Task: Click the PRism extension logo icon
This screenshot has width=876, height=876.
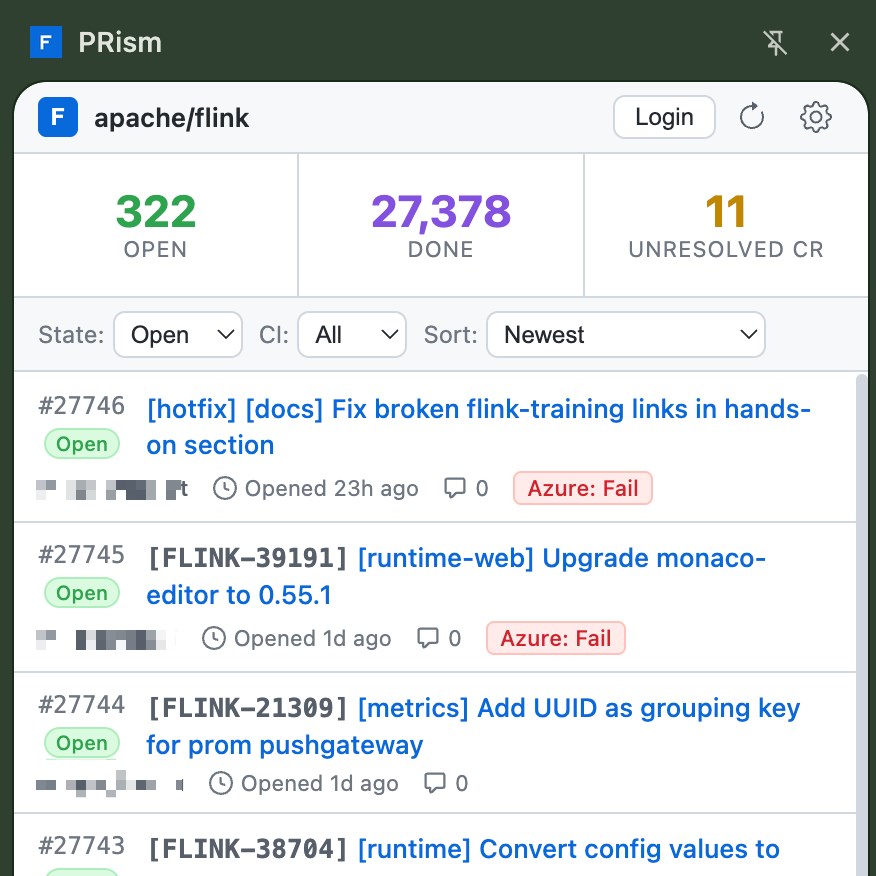Action: tap(46, 42)
